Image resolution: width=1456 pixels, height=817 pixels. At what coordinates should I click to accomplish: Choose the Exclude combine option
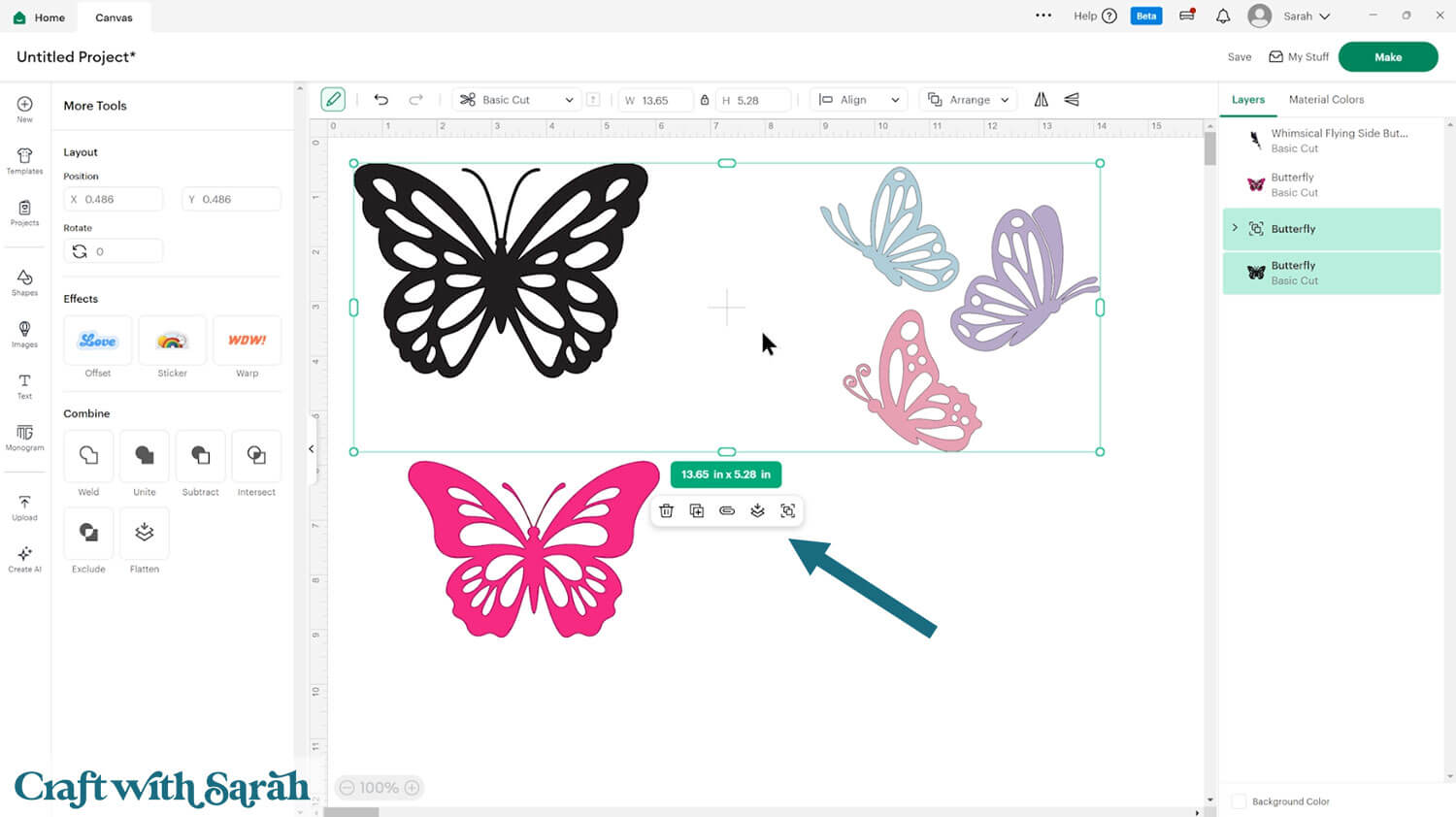coord(88,533)
